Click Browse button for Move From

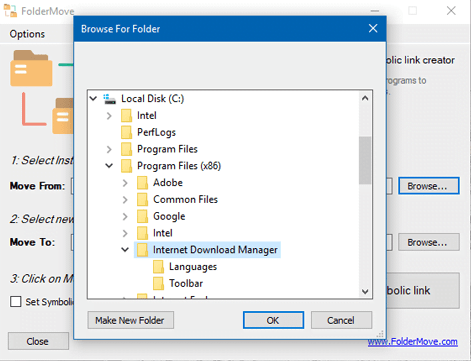[x=429, y=186]
